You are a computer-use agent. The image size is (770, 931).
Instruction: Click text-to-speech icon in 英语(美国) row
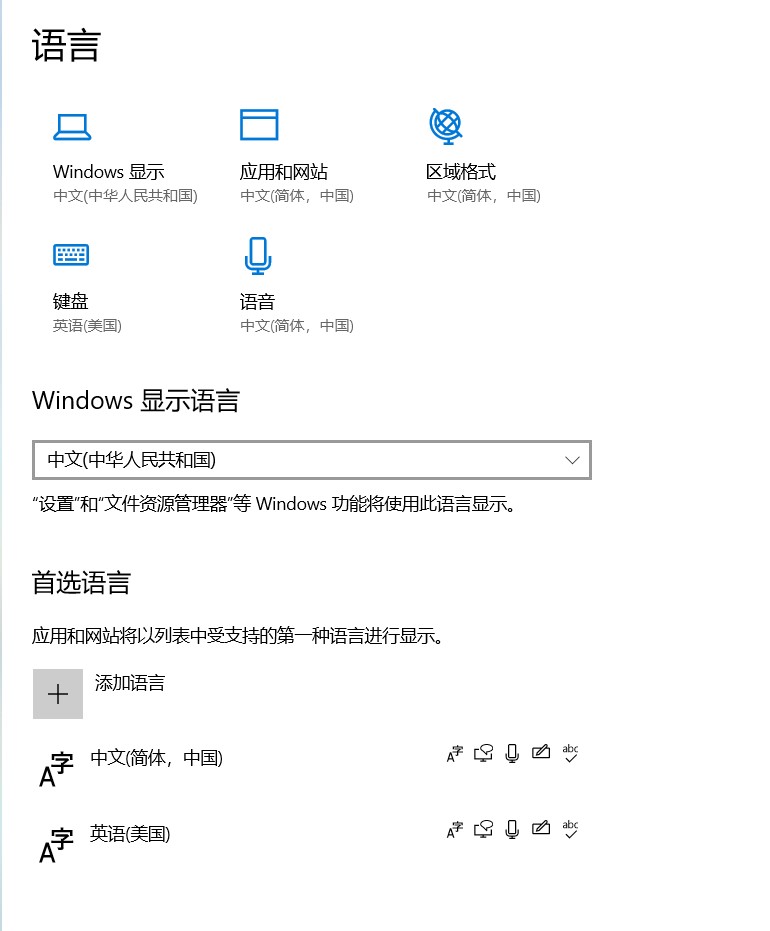(x=483, y=829)
